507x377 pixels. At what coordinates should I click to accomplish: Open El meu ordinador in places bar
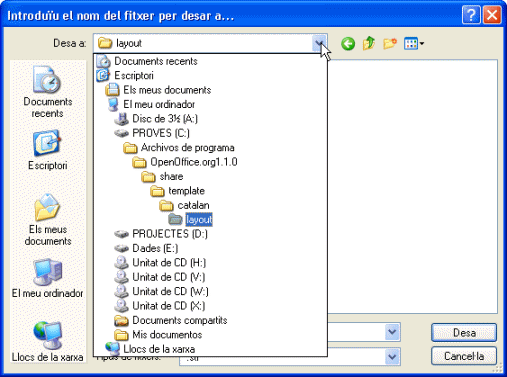pyautogui.click(x=47, y=278)
